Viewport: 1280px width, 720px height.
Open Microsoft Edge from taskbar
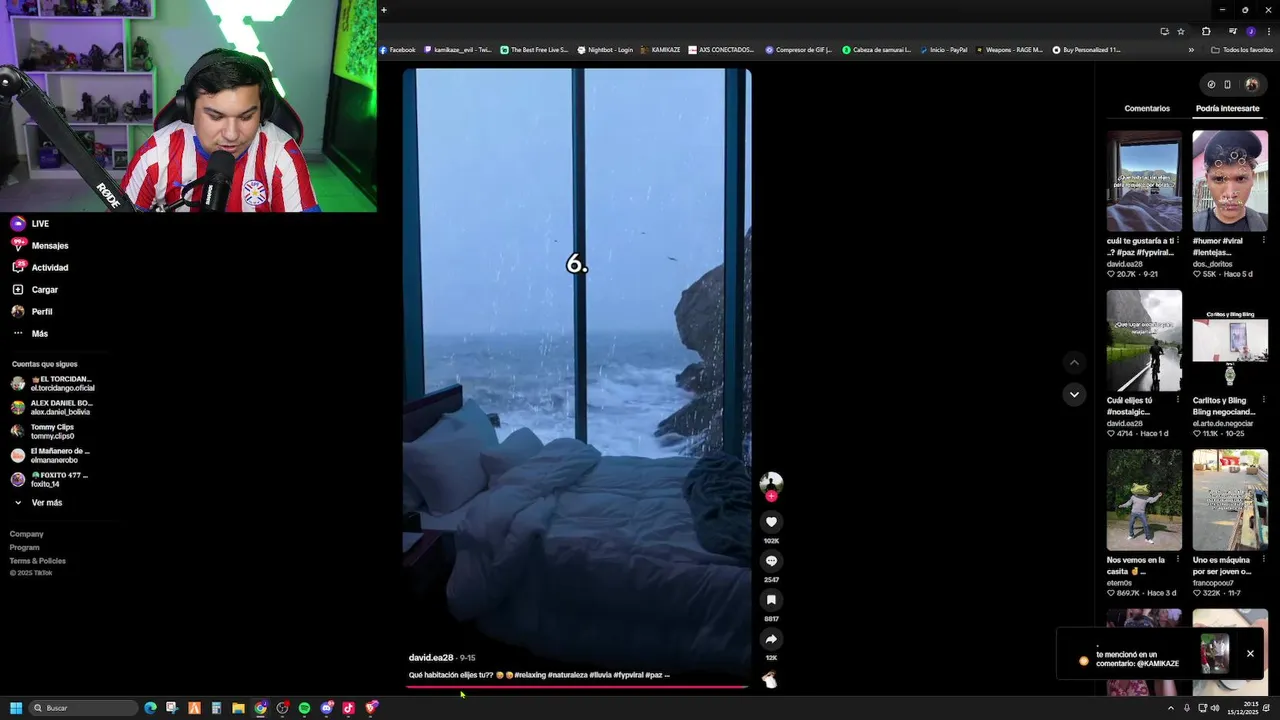[150, 708]
